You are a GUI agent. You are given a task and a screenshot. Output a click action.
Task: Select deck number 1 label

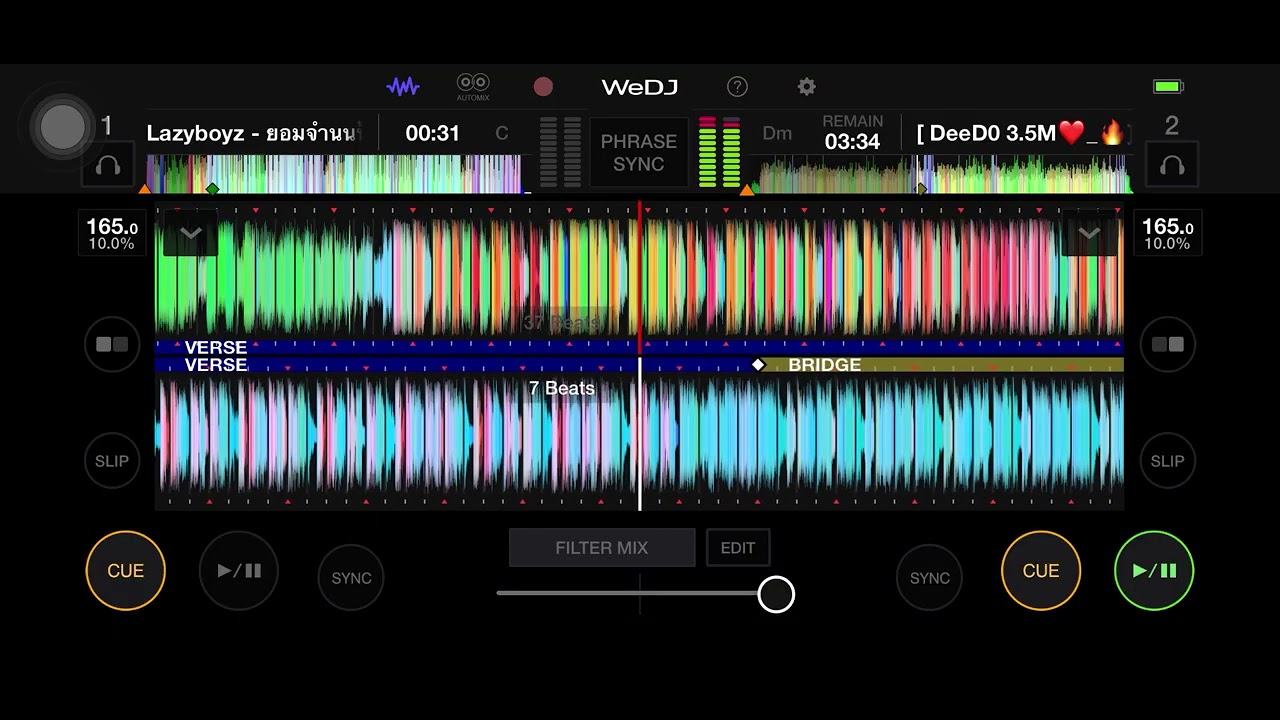coord(107,126)
